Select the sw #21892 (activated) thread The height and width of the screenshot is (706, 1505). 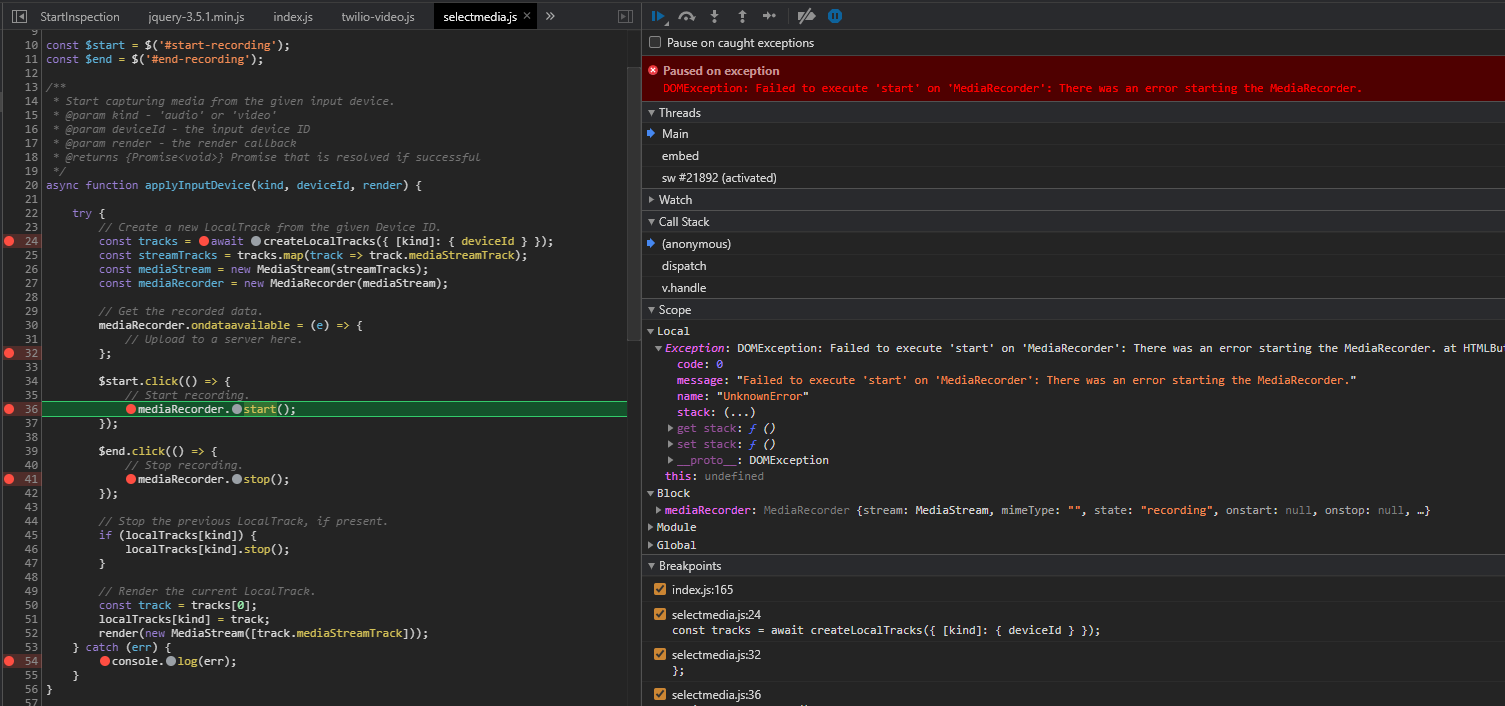(x=1073, y=178)
